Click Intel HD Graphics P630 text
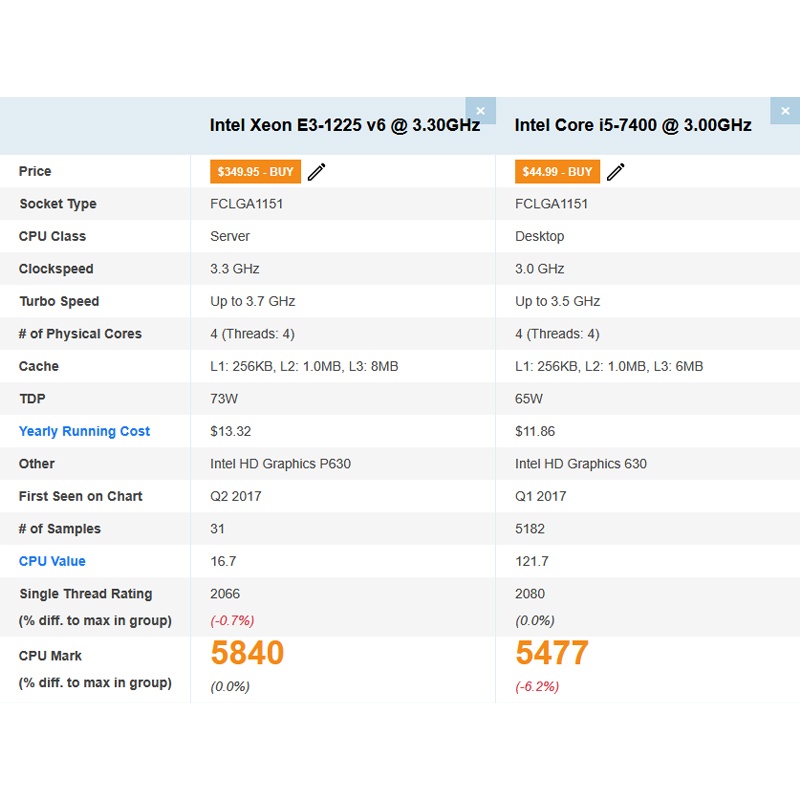Image resolution: width=800 pixels, height=800 pixels. pyautogui.click(x=280, y=464)
